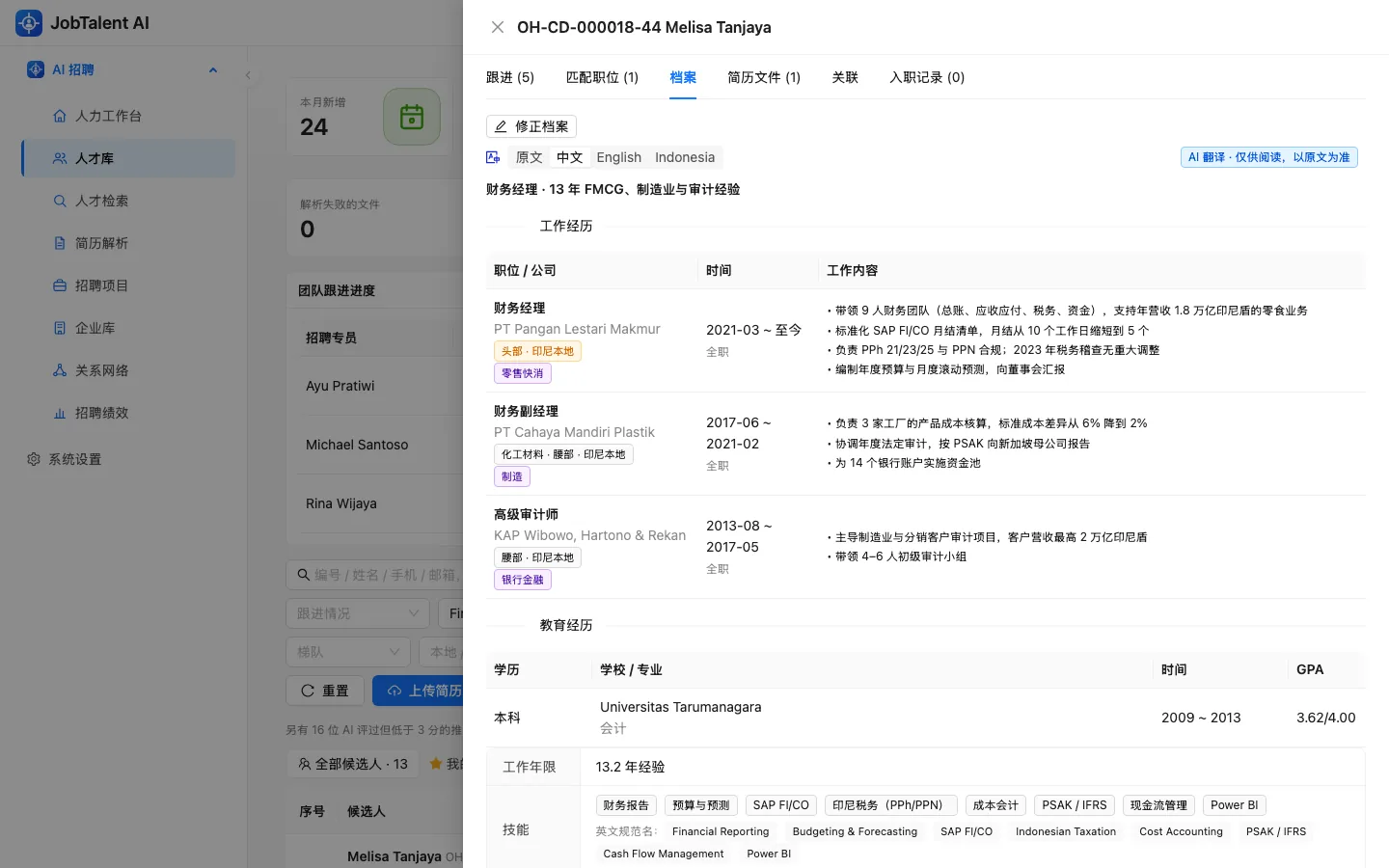Viewport: 1389px width, 868px height.
Task: Navigate to 企业库 in sidebar
Action: [128, 328]
